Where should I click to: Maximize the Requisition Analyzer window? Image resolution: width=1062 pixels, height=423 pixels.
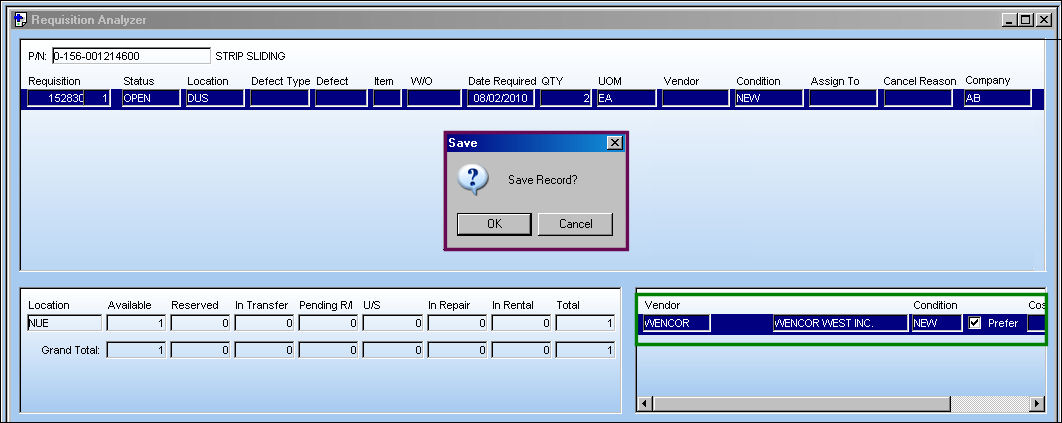coord(1025,20)
